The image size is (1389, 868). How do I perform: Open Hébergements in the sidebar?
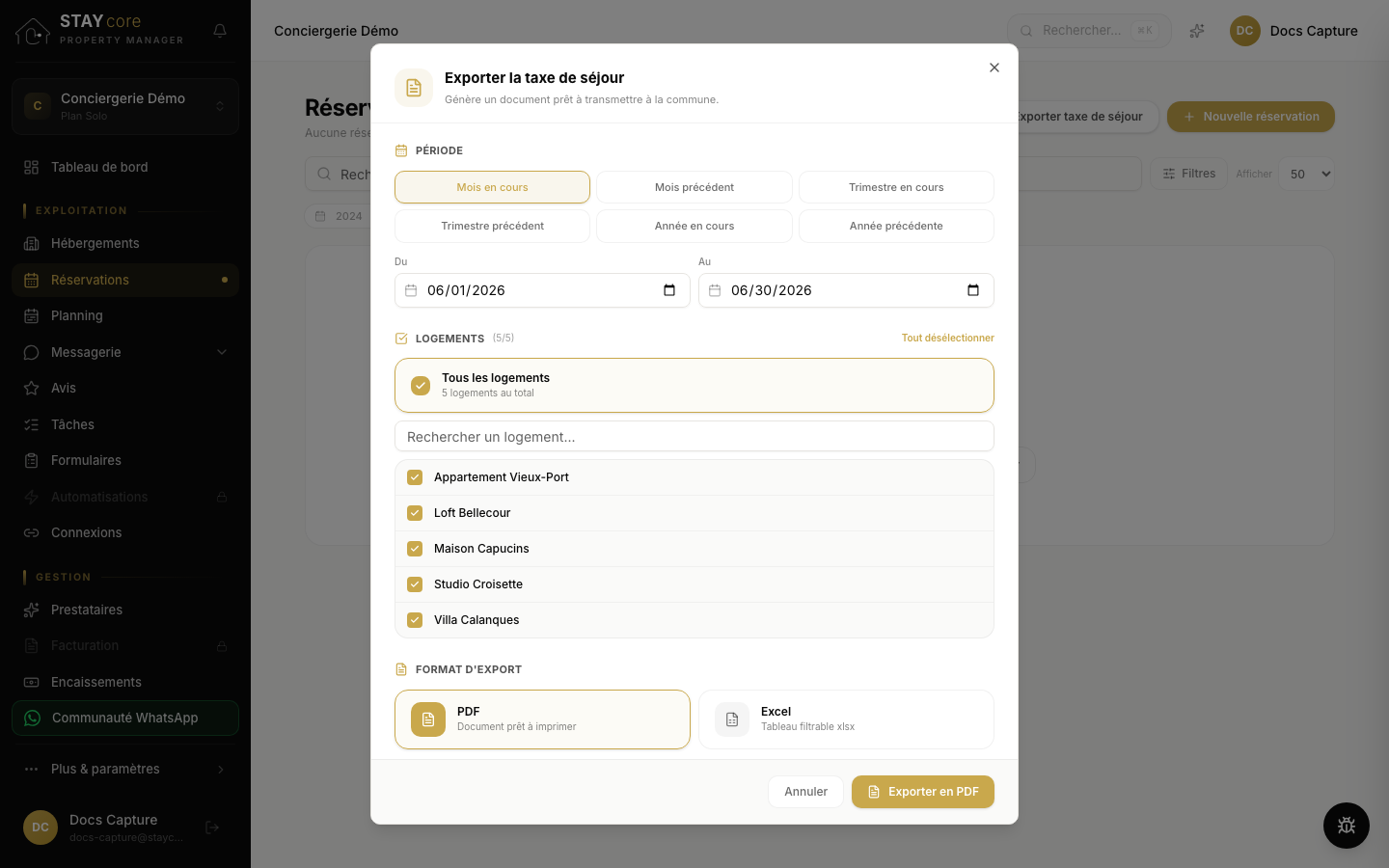[x=125, y=243]
